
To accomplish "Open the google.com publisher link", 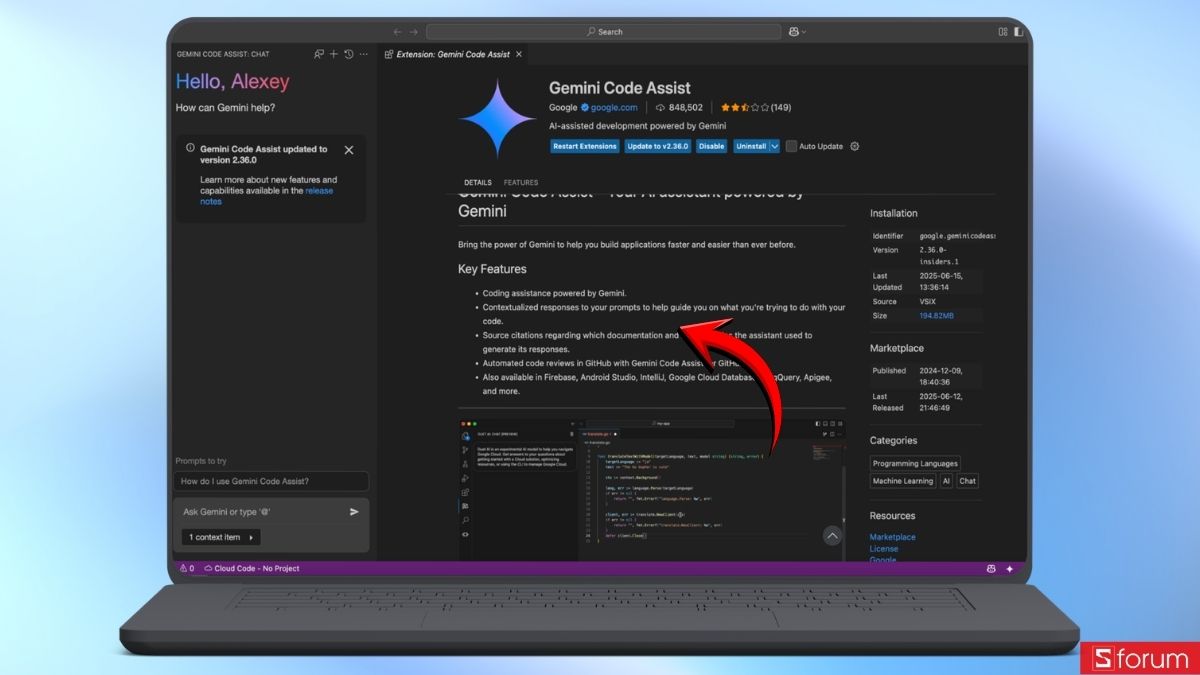I will click(x=614, y=107).
